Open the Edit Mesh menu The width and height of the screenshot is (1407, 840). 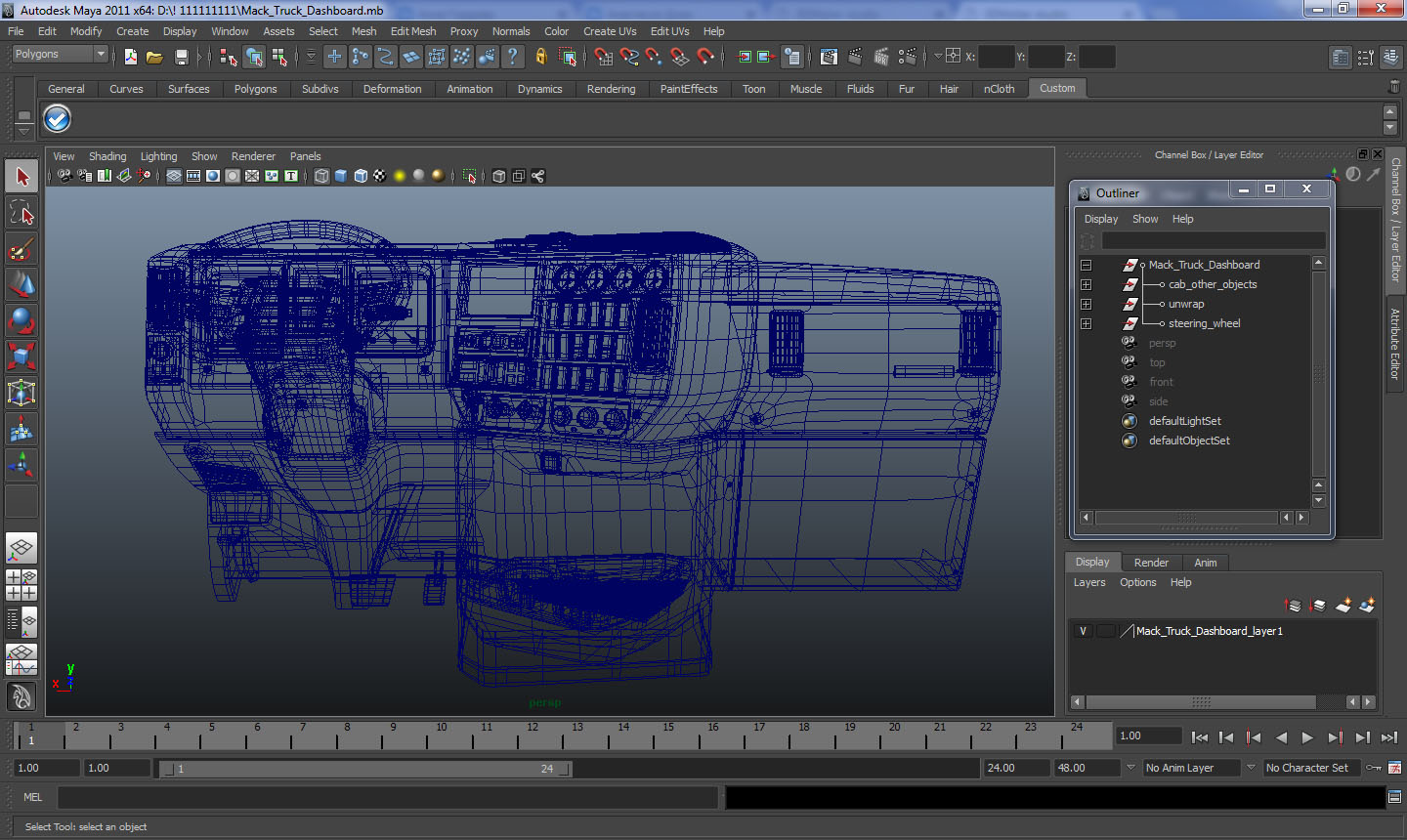click(413, 31)
